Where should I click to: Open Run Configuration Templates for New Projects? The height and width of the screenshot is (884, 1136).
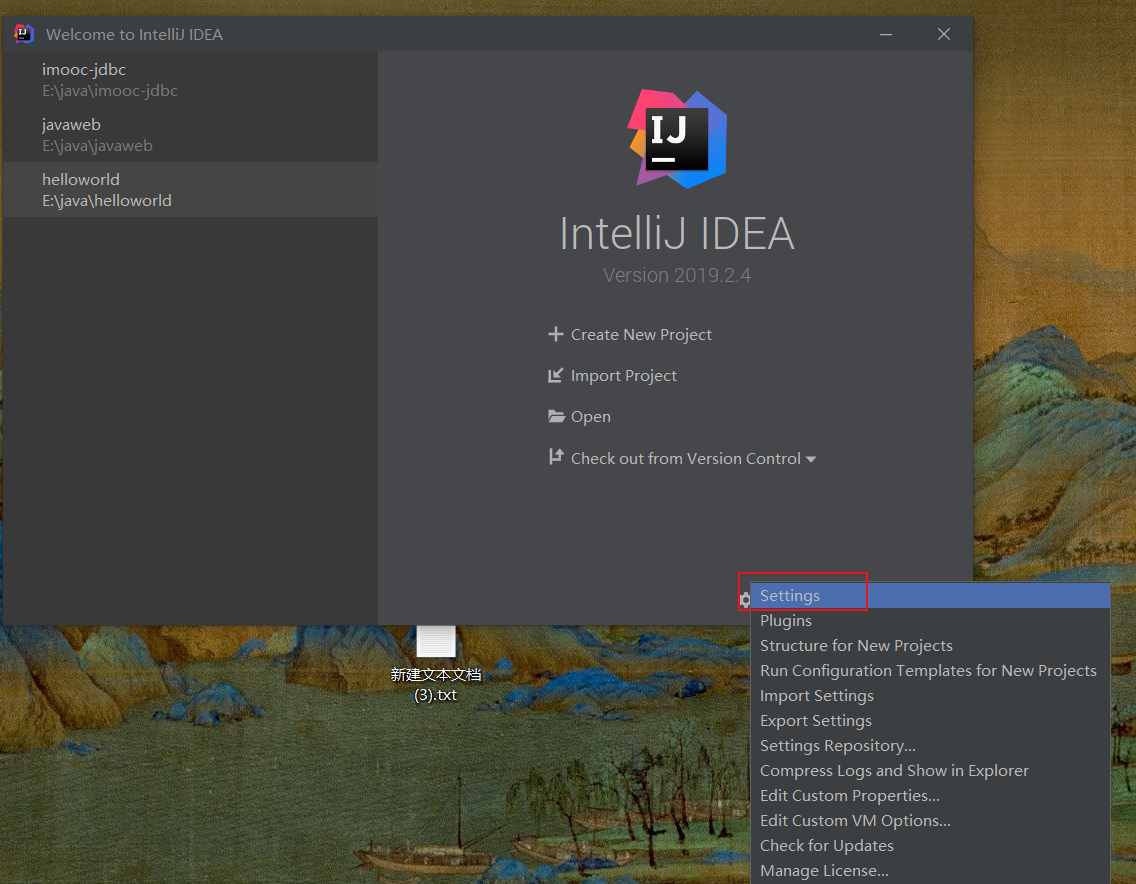click(x=930, y=671)
